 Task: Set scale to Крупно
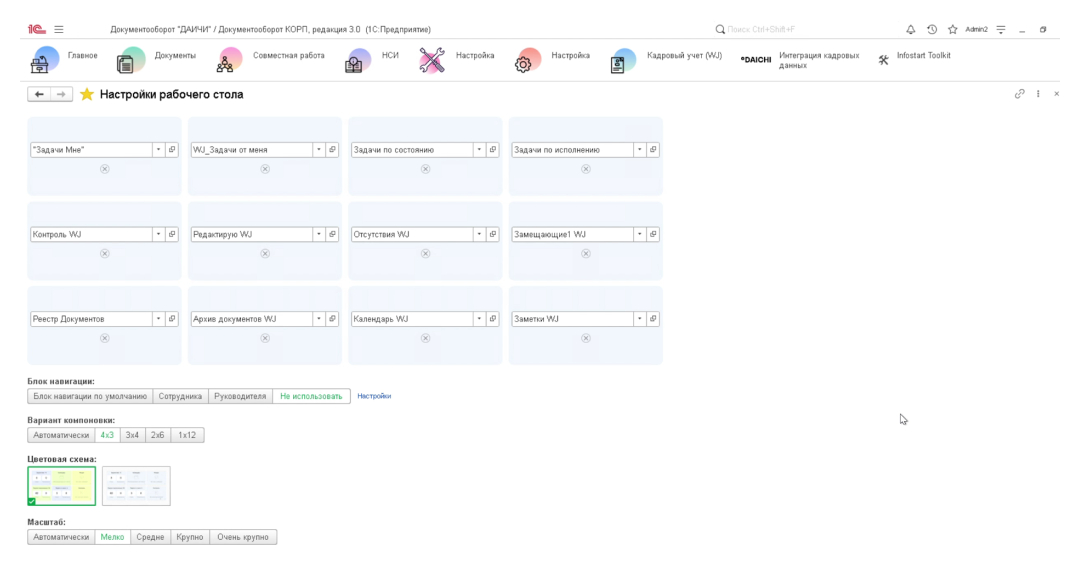coord(190,537)
